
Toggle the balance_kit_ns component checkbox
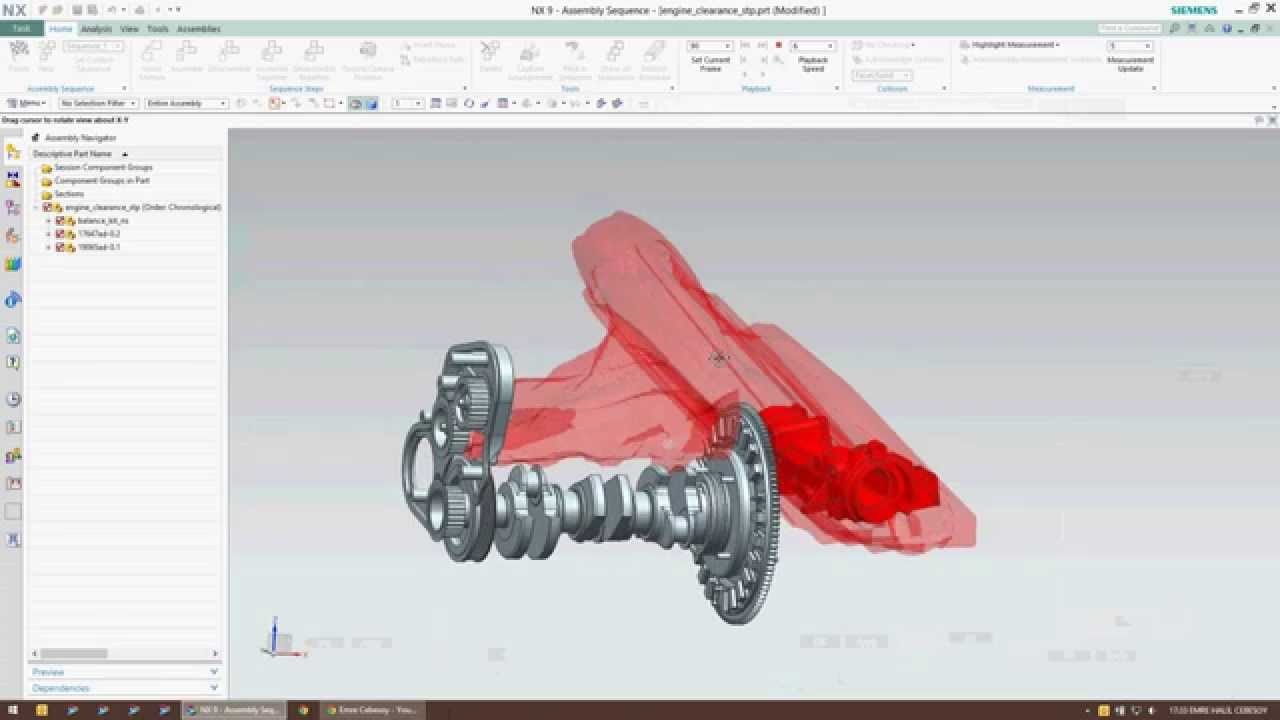click(x=60, y=220)
